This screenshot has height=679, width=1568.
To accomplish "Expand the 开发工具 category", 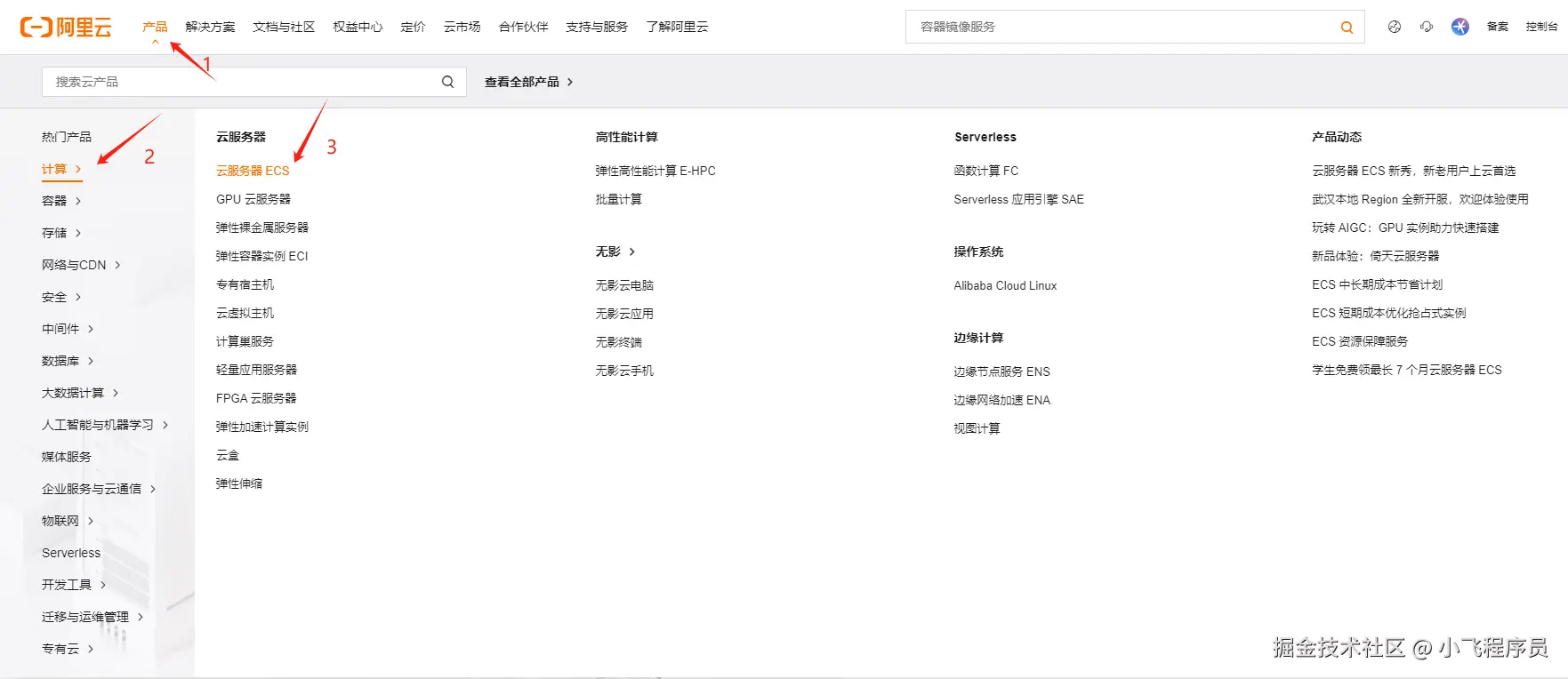I will pyautogui.click(x=74, y=585).
